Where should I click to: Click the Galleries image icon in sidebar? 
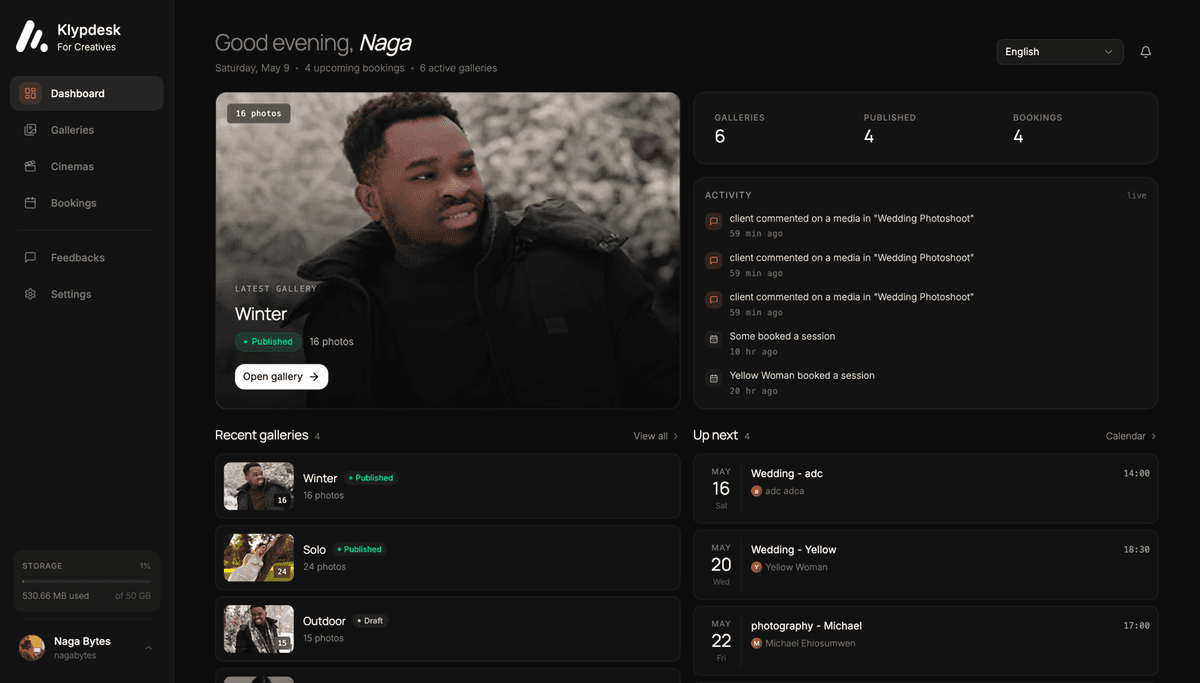click(30, 130)
